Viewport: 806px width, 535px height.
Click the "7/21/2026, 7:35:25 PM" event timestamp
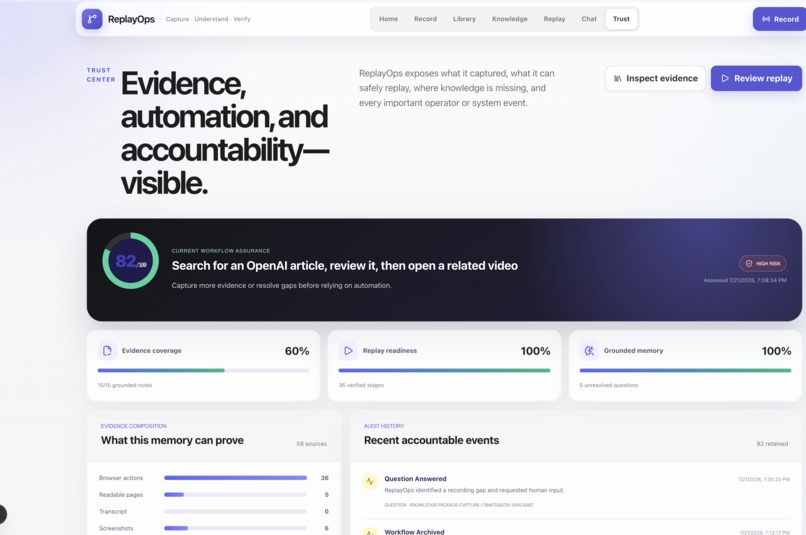(764, 479)
